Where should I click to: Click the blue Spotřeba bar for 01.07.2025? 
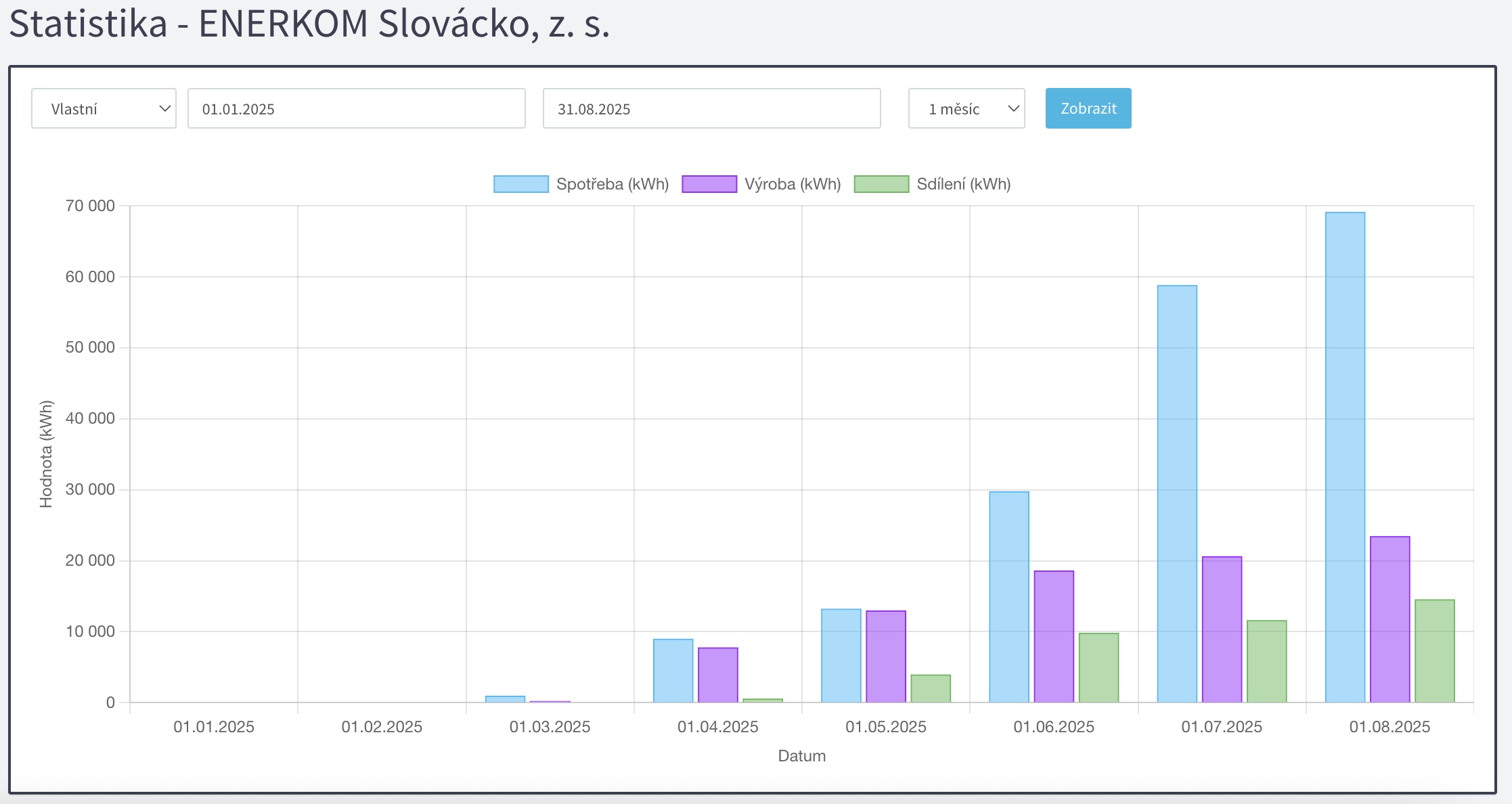(1177, 493)
